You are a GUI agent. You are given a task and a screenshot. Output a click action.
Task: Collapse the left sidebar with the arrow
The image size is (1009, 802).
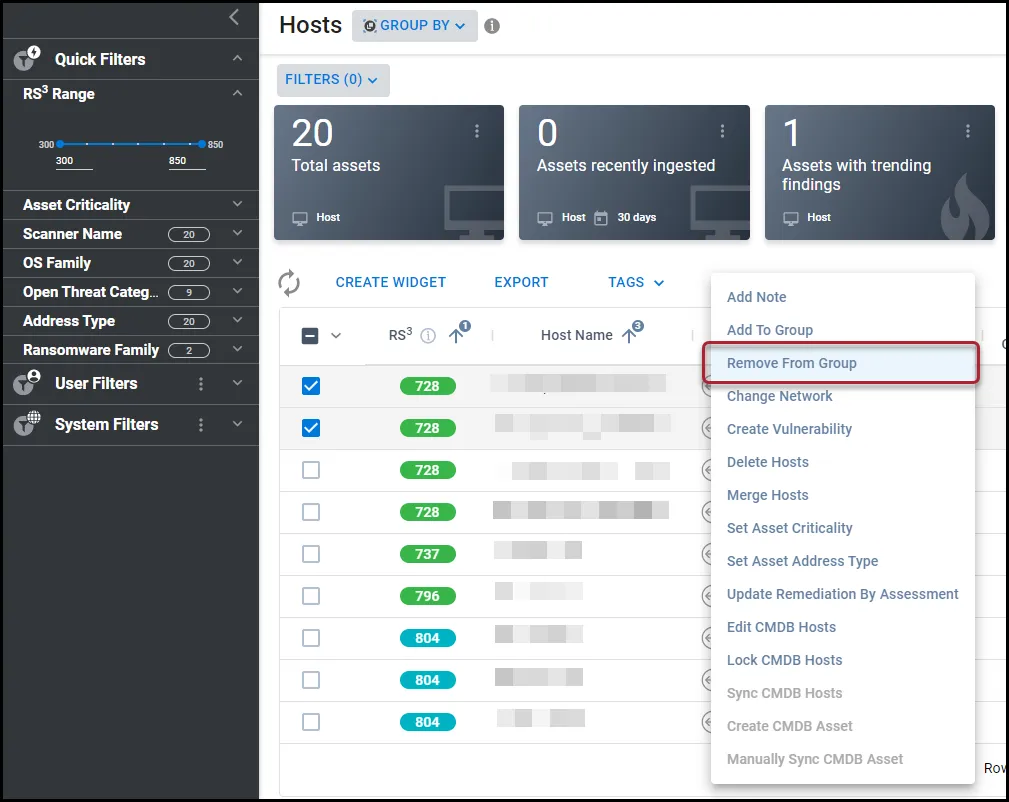[x=234, y=17]
